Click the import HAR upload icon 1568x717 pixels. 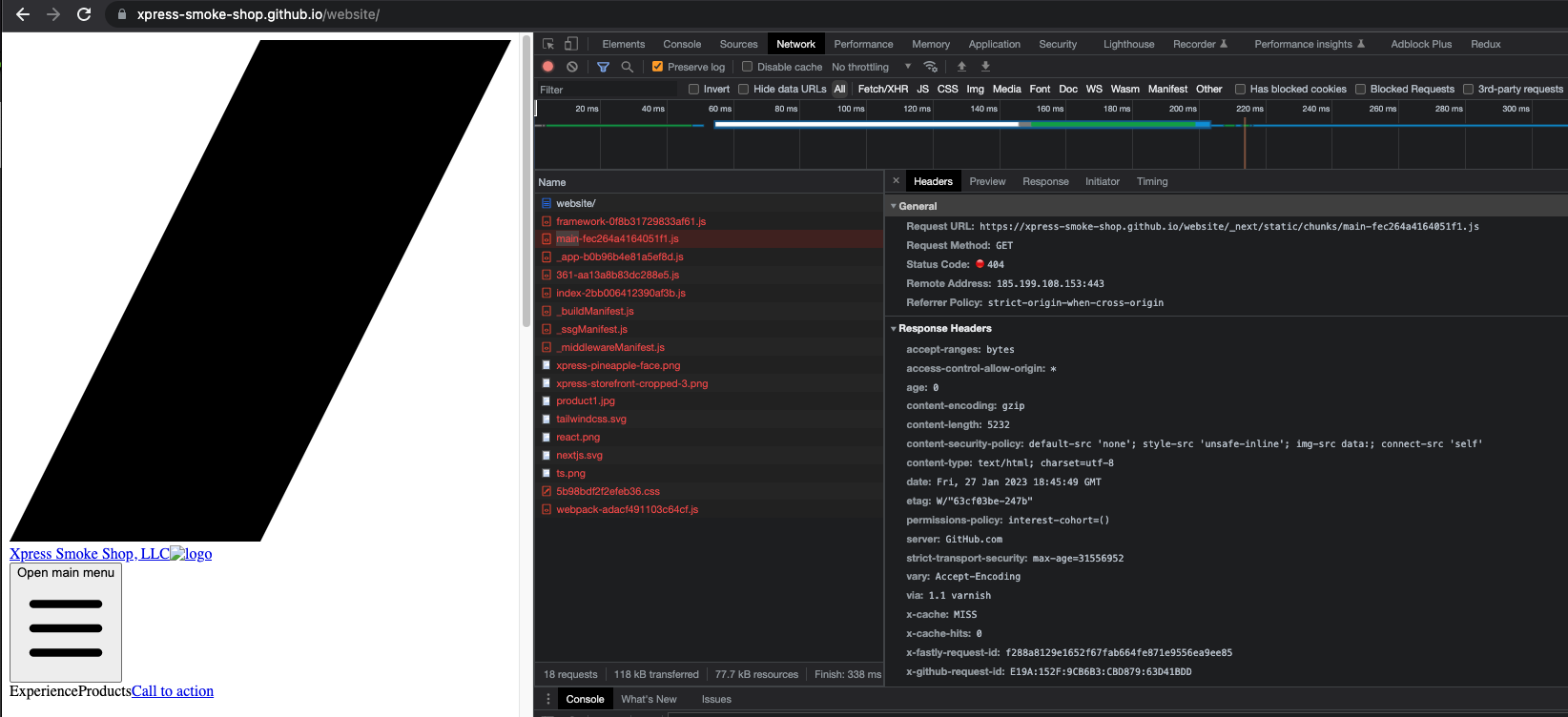click(961, 67)
